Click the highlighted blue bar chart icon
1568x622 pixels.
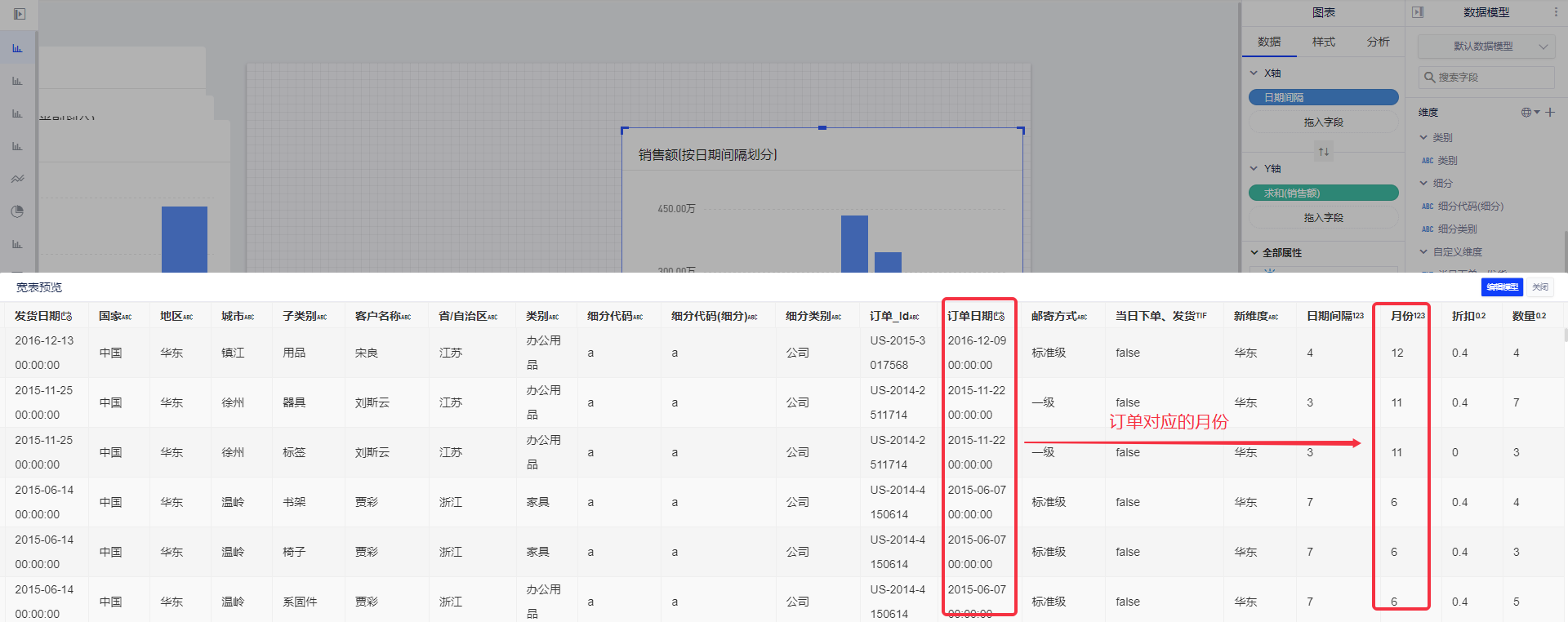pyautogui.click(x=17, y=48)
